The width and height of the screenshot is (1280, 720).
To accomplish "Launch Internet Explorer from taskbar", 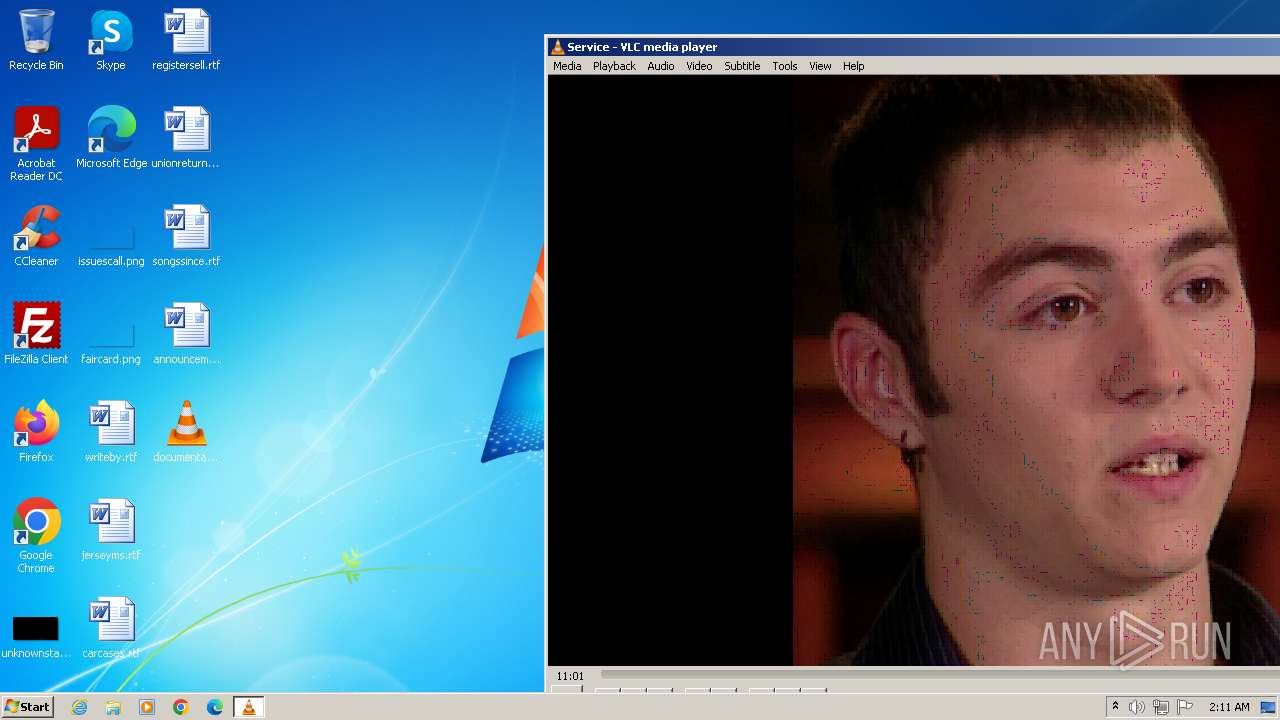I will pyautogui.click(x=79, y=707).
